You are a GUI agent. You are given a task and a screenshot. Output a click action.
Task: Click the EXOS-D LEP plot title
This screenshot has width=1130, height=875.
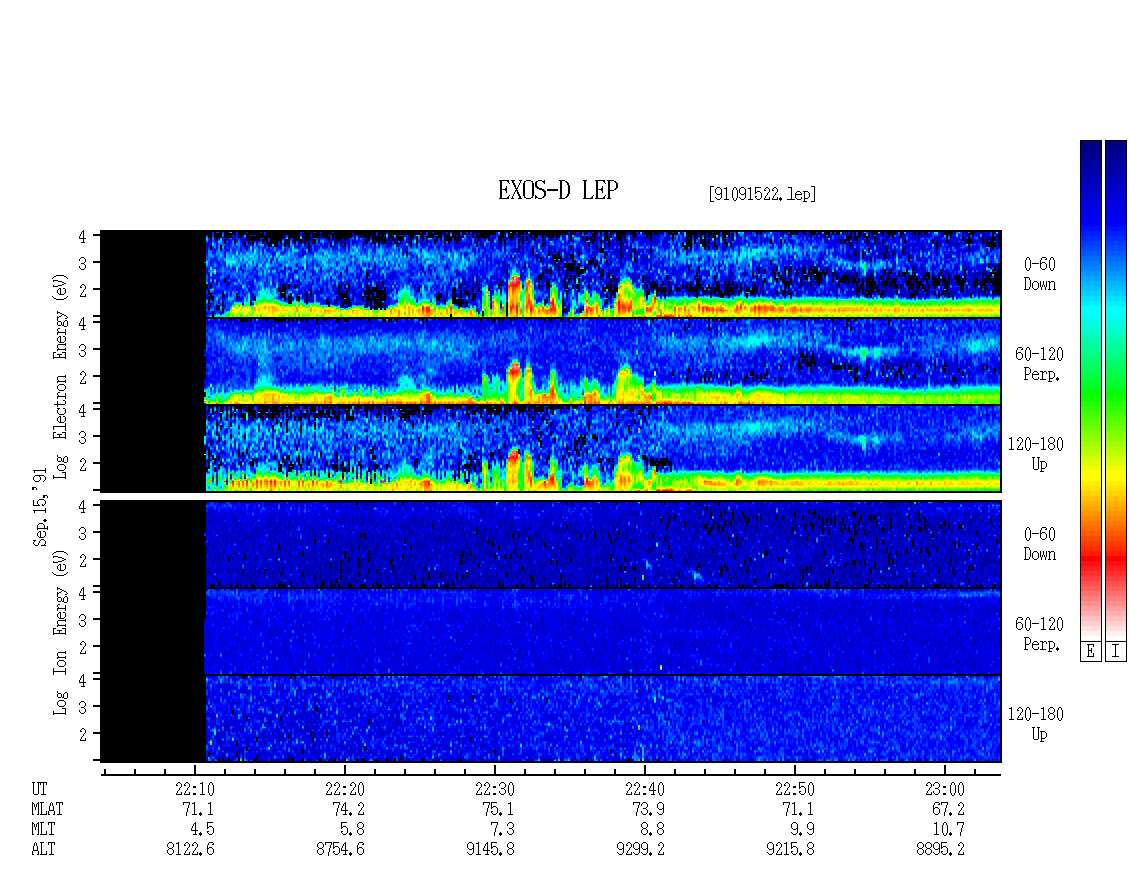[x=558, y=190]
